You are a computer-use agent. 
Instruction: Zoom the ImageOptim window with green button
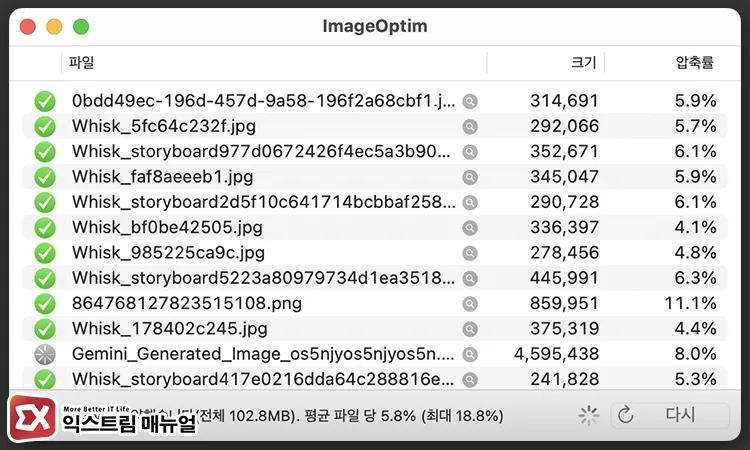click(x=81, y=27)
